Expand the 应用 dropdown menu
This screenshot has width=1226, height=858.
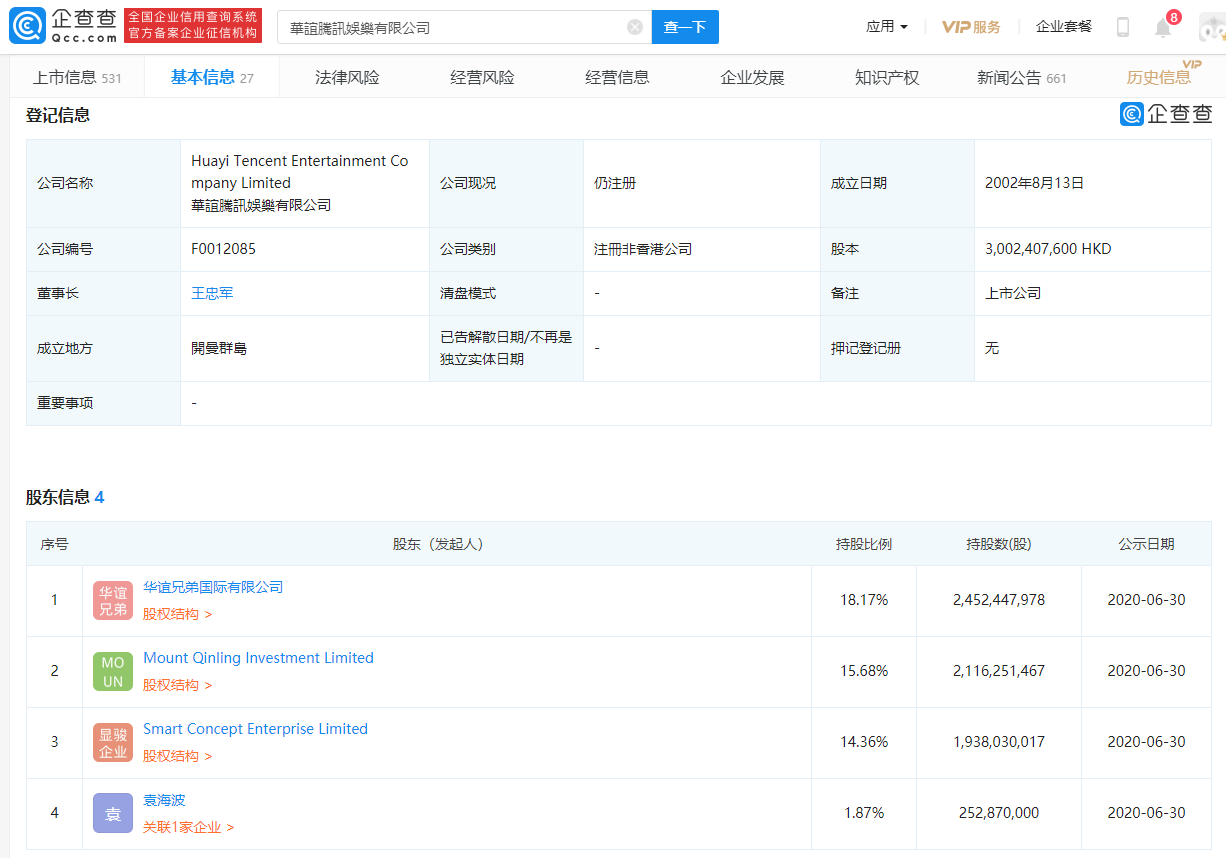click(x=887, y=27)
